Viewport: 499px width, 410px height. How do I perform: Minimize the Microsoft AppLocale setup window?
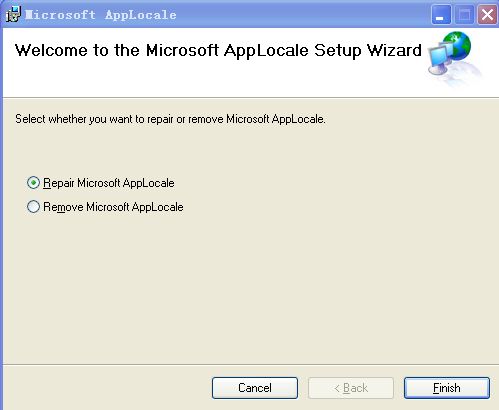[x=441, y=15]
